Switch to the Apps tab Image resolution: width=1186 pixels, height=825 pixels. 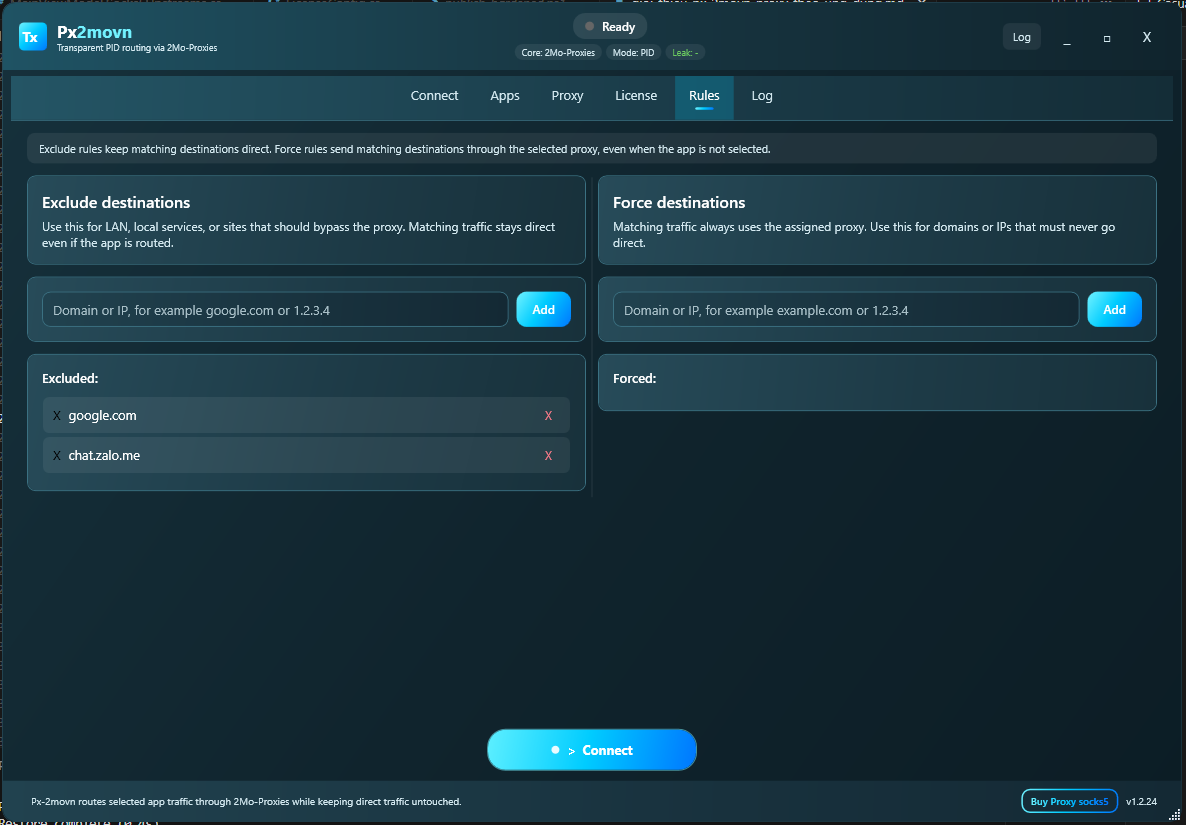tap(505, 96)
